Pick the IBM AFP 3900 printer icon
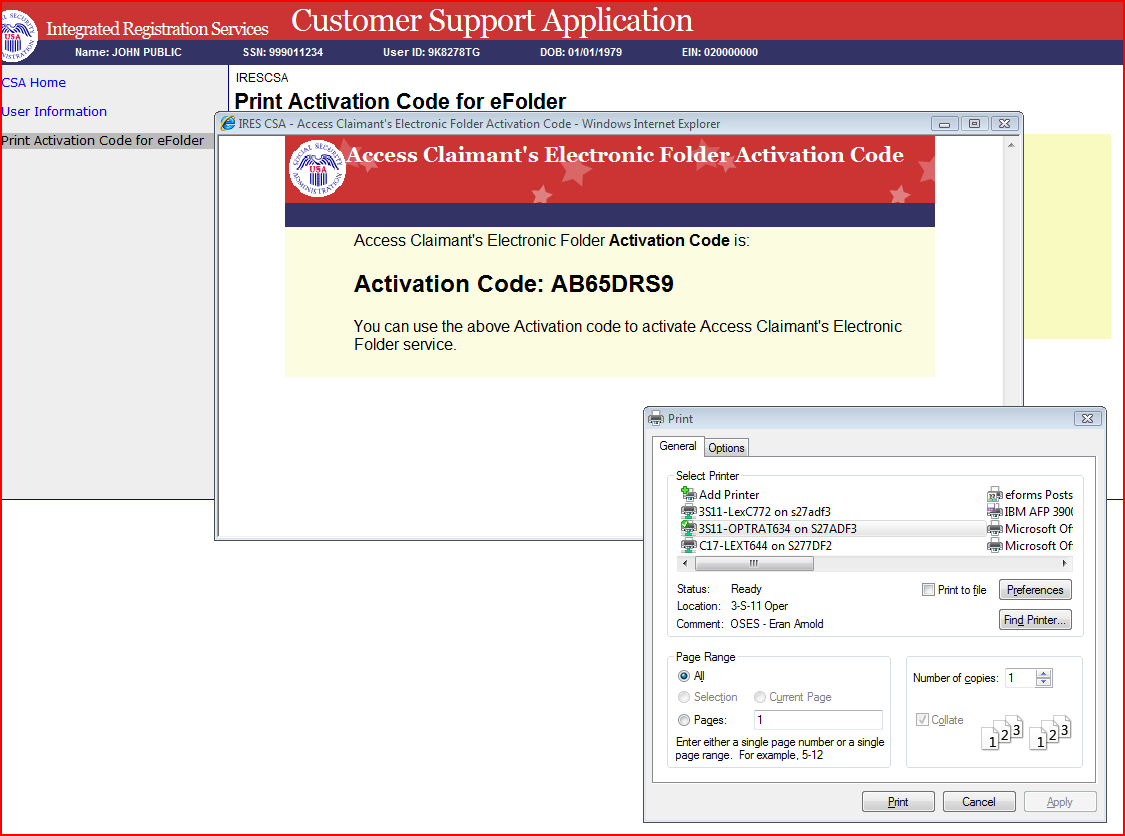Viewport: 1125px width, 836px height. click(x=994, y=511)
